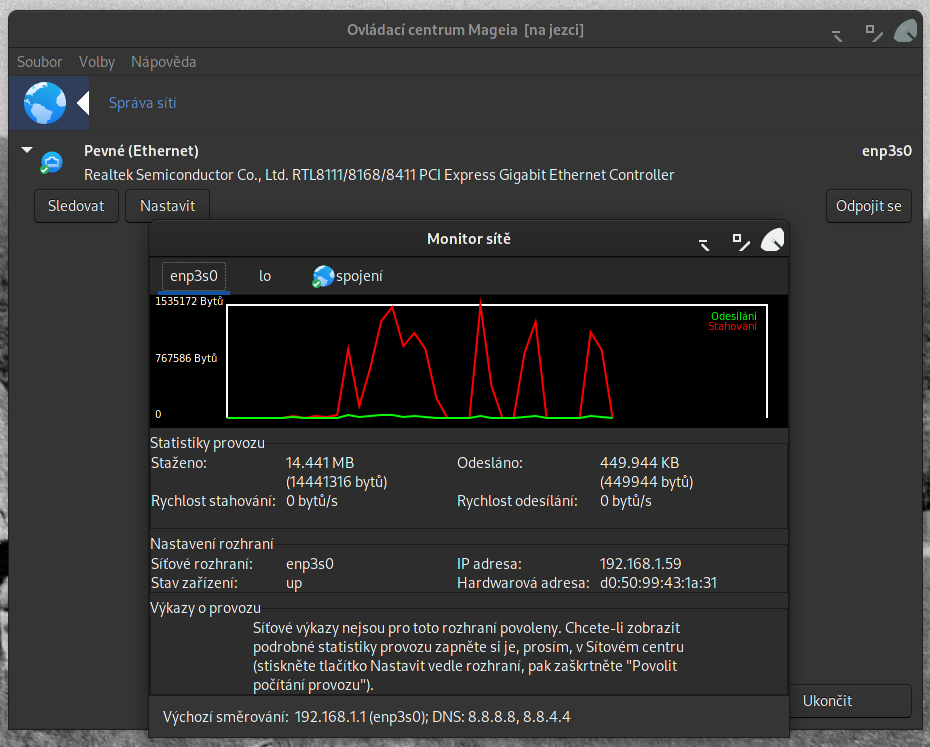Click the globe icon on the spojení tab

(323, 276)
